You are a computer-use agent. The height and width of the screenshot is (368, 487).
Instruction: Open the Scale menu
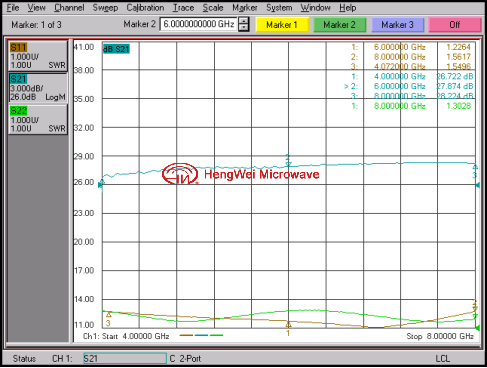[x=213, y=7]
